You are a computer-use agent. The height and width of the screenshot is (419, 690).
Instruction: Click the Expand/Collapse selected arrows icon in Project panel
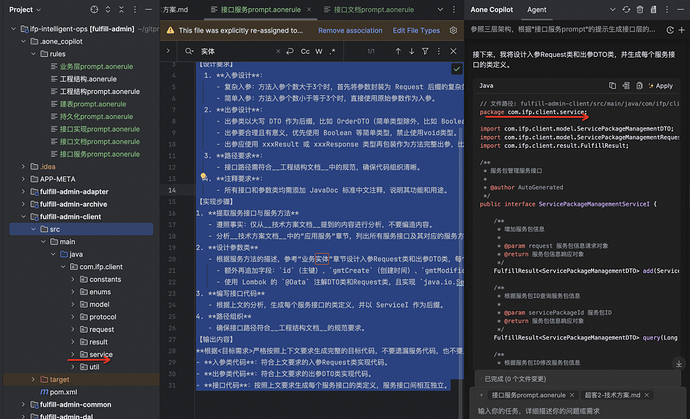tap(108, 9)
